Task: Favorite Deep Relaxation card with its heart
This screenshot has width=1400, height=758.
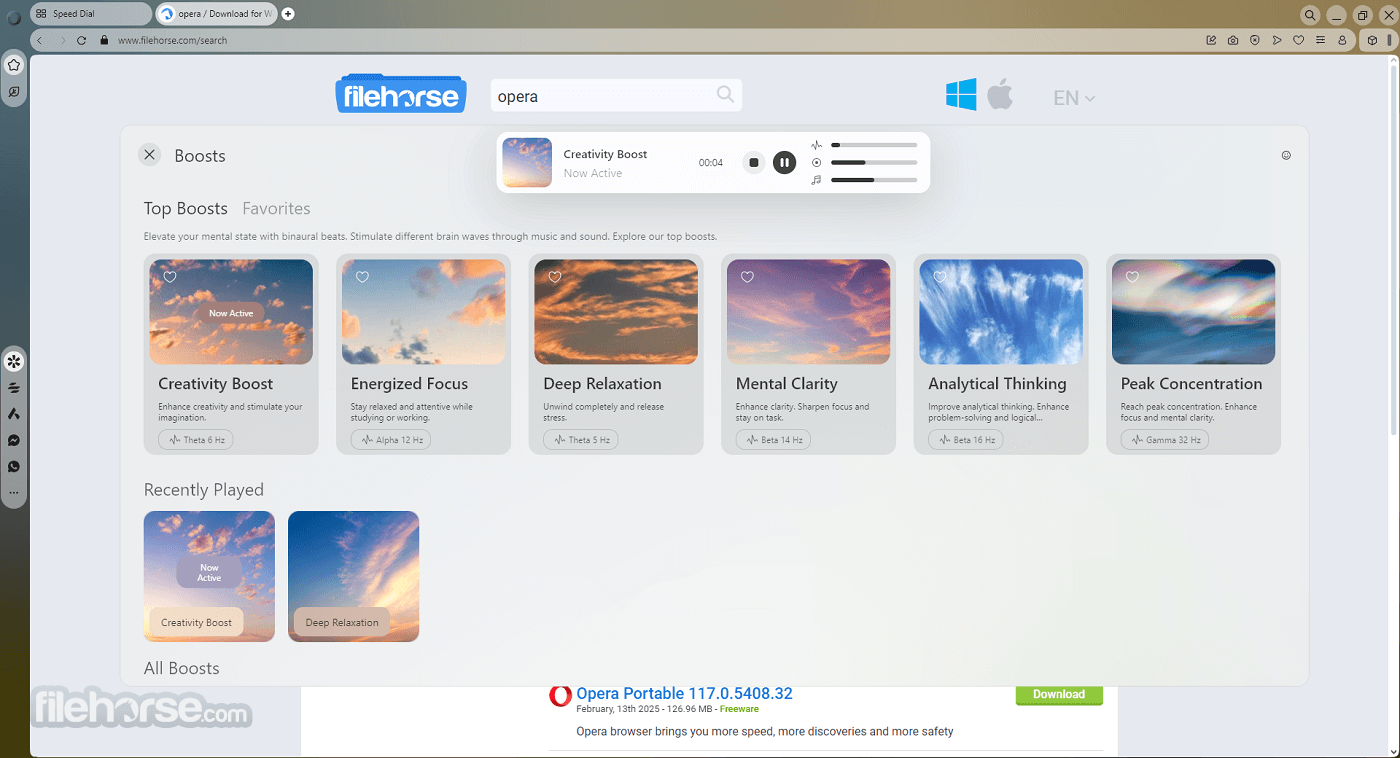Action: [x=555, y=277]
